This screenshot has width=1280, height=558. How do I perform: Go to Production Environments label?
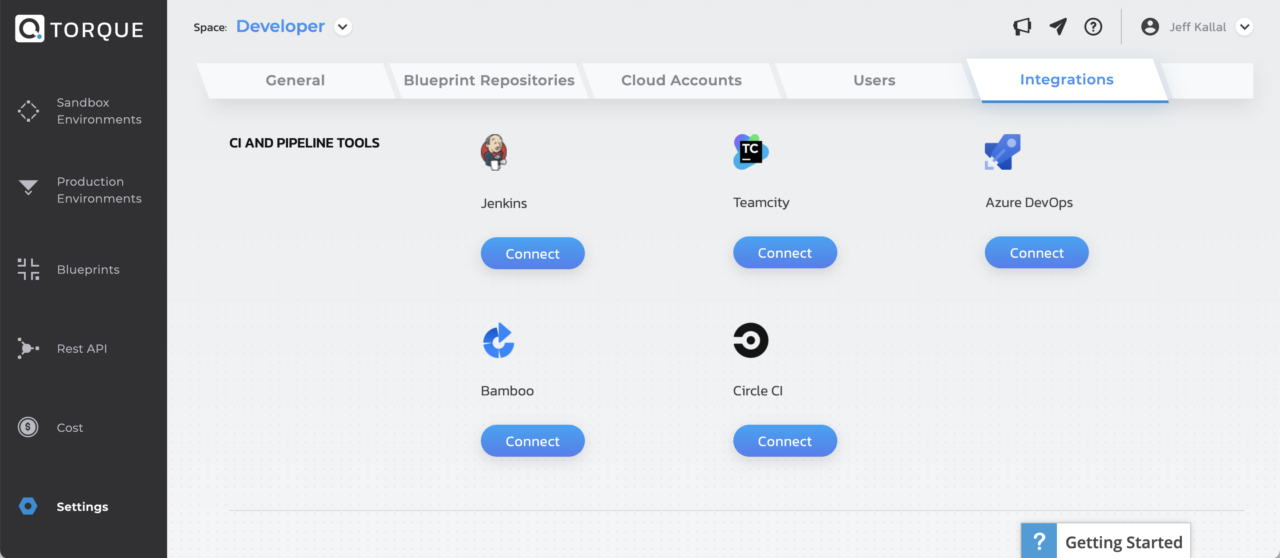click(x=99, y=190)
